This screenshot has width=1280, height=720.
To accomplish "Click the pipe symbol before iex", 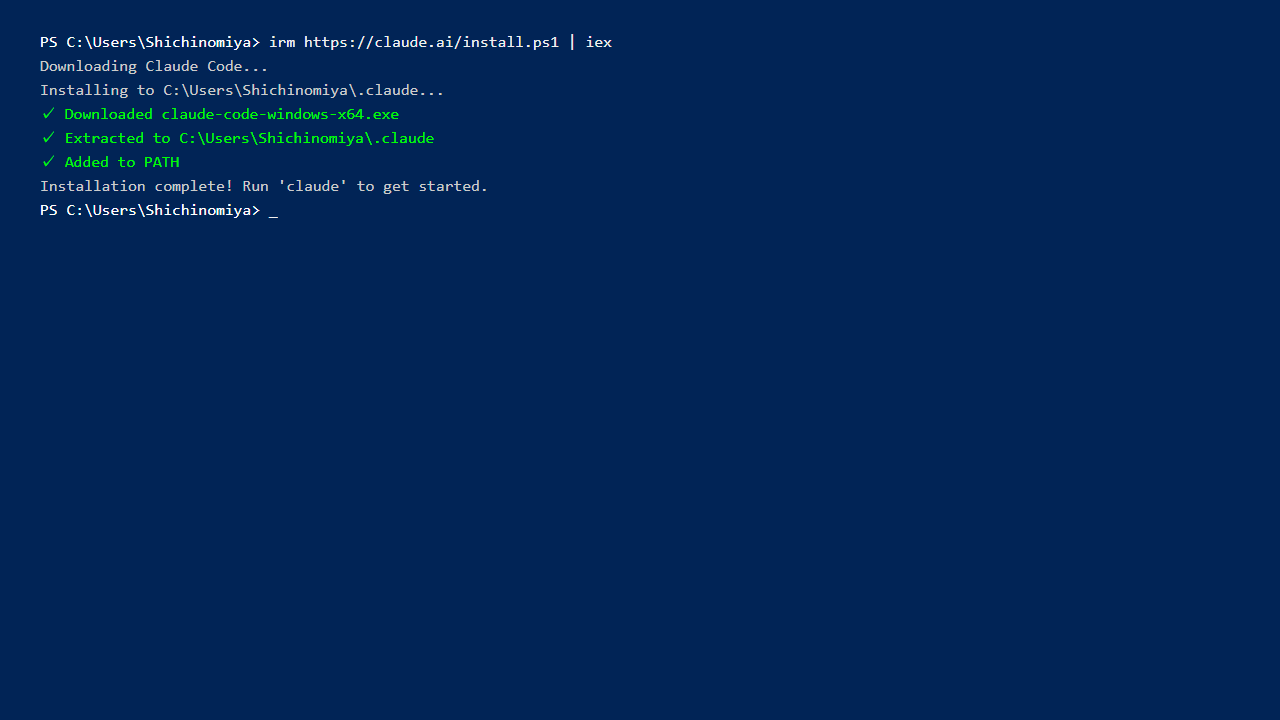I will pos(572,42).
